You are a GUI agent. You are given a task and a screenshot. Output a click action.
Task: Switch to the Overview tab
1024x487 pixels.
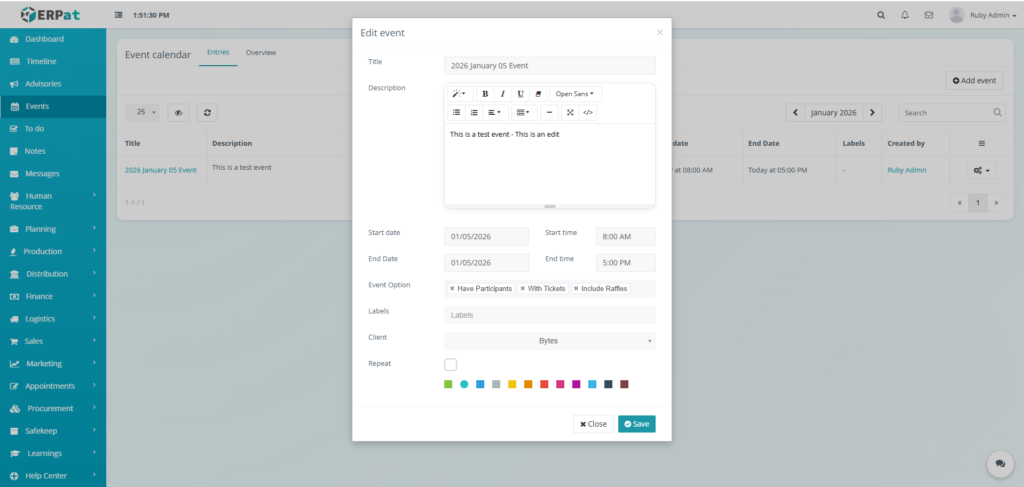pos(261,52)
